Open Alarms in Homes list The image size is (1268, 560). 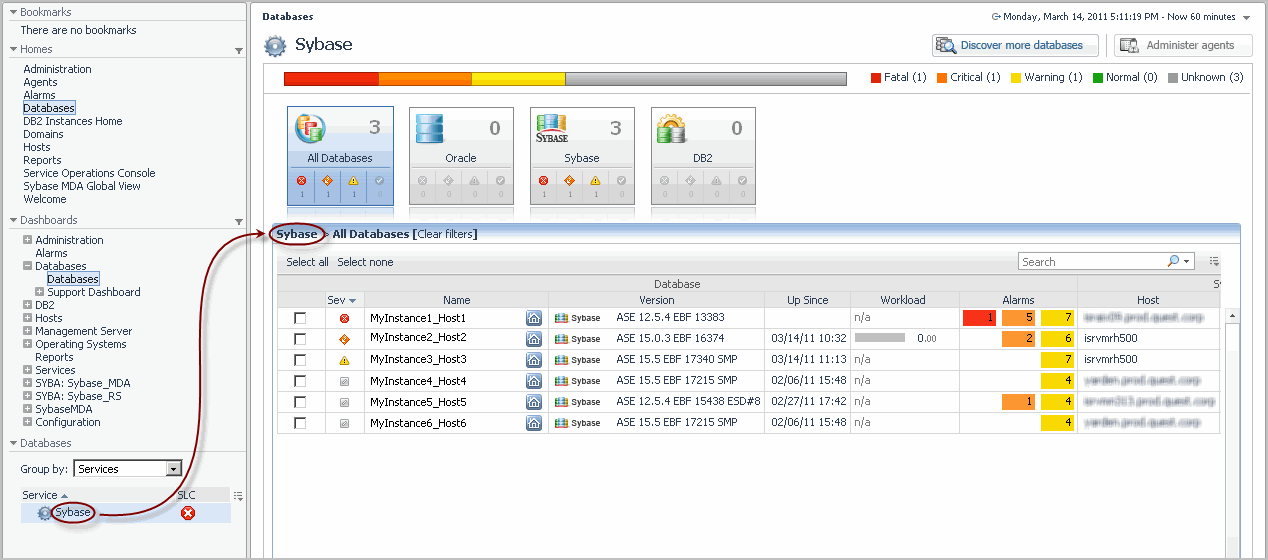tap(40, 95)
